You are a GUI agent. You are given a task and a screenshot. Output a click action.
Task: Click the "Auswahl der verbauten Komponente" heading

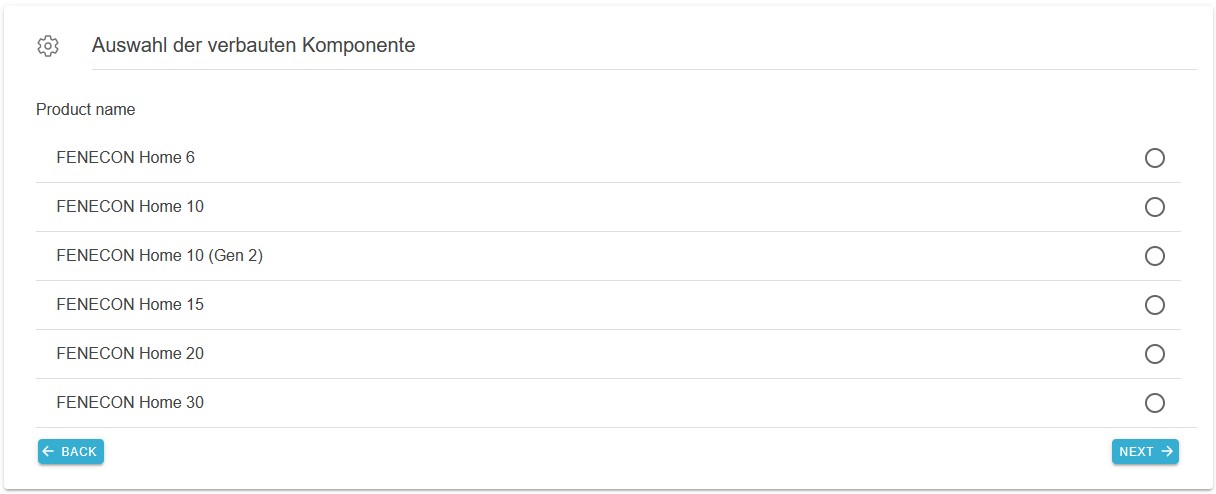(253, 46)
